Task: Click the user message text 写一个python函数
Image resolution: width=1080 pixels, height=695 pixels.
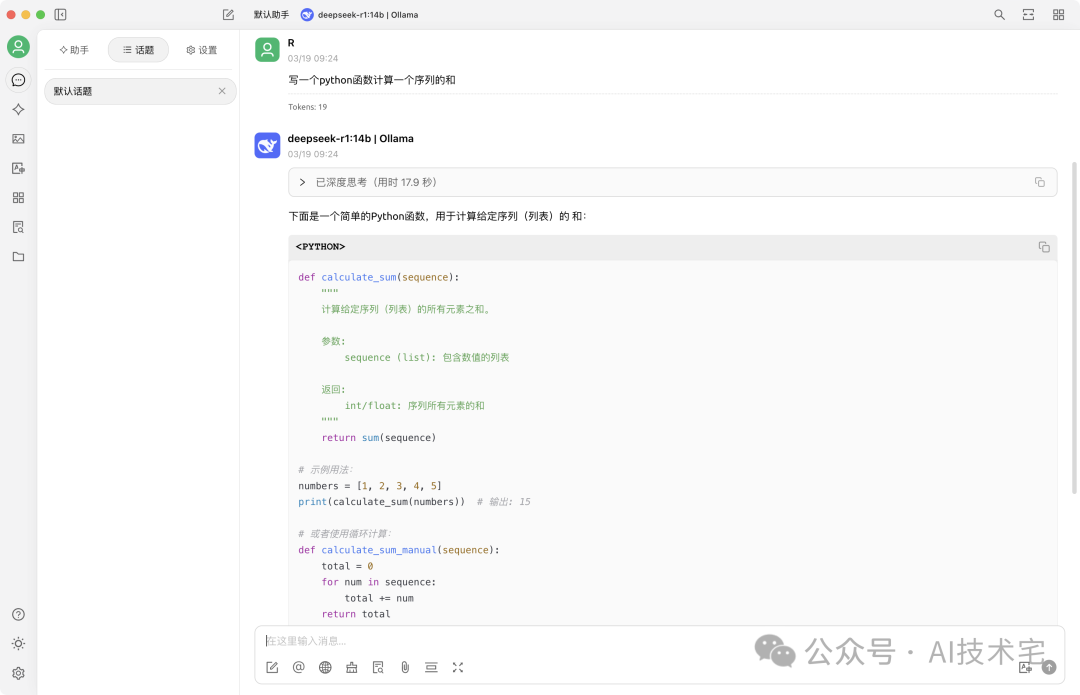Action: (372, 80)
